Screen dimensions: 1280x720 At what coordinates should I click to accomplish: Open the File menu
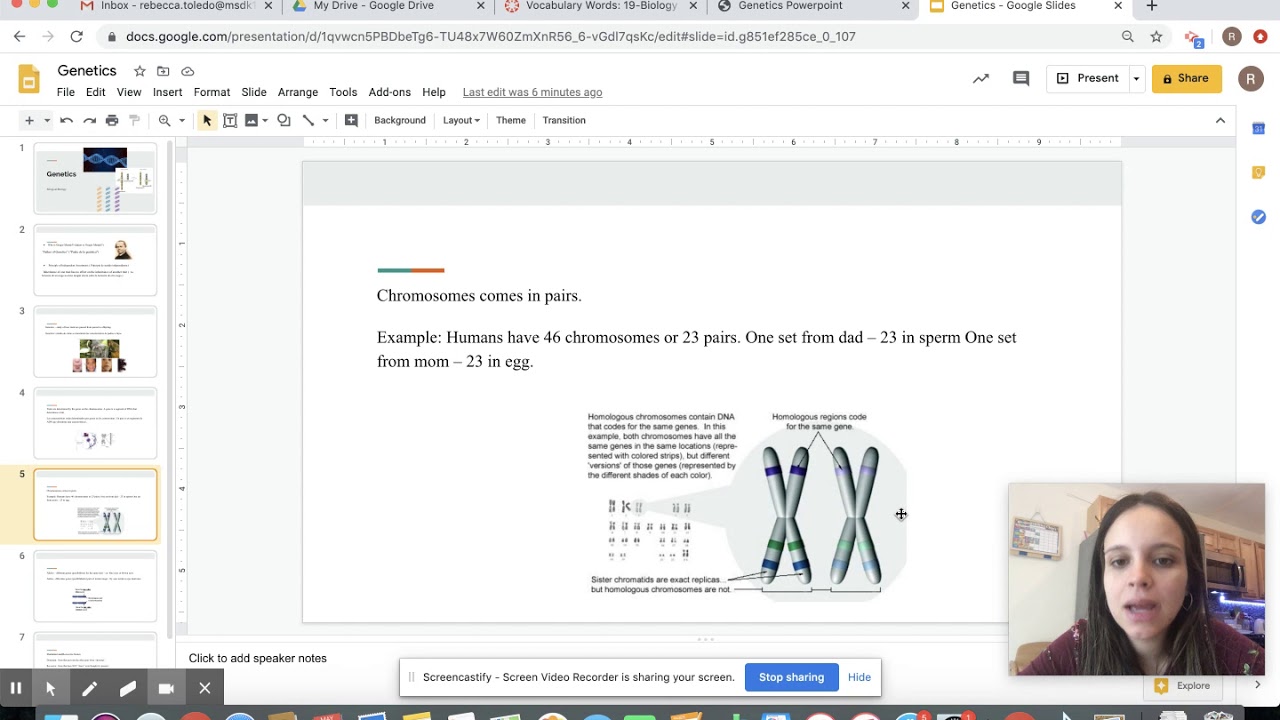(65, 92)
